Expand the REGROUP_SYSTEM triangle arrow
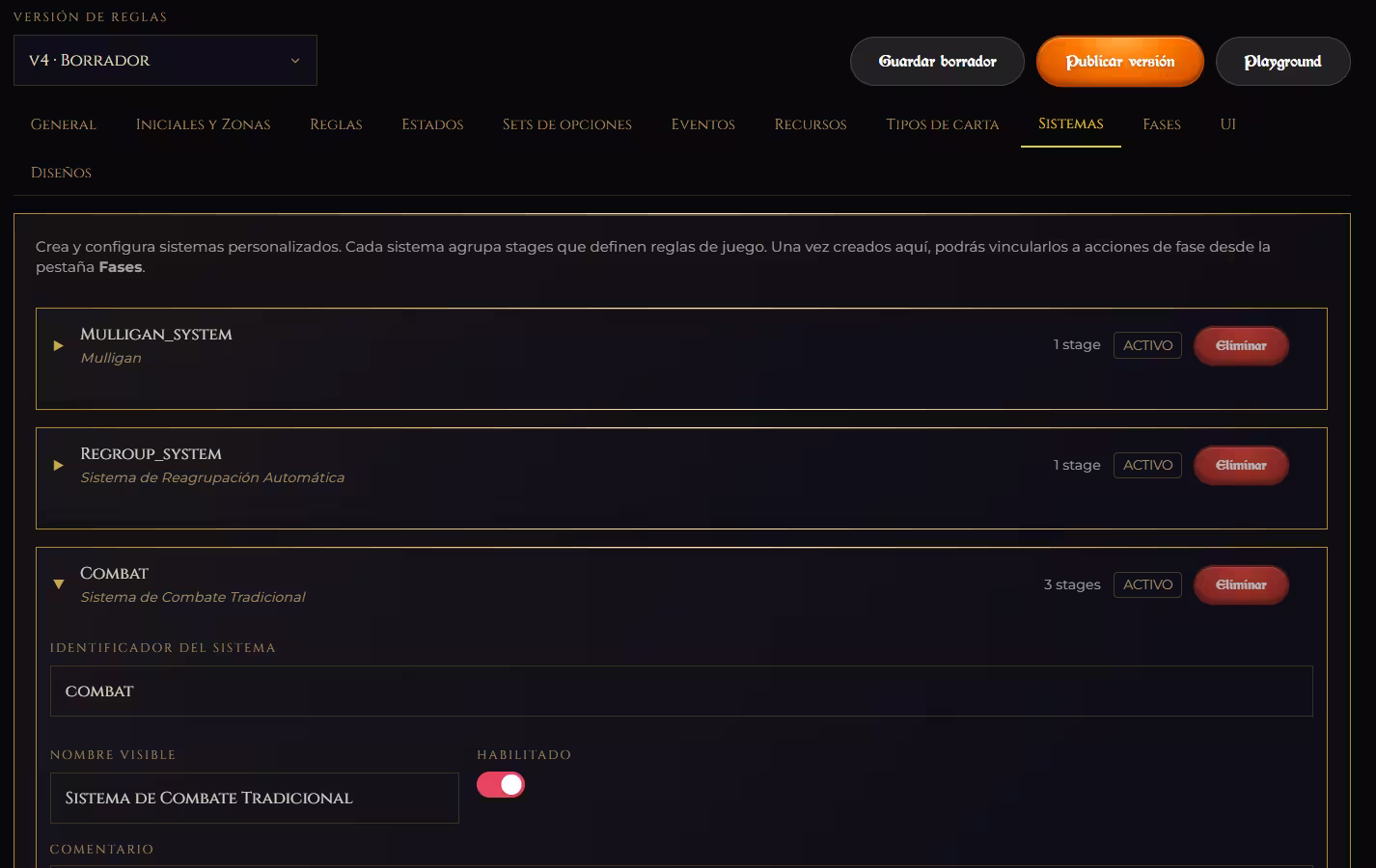The image size is (1376, 868). 58,465
